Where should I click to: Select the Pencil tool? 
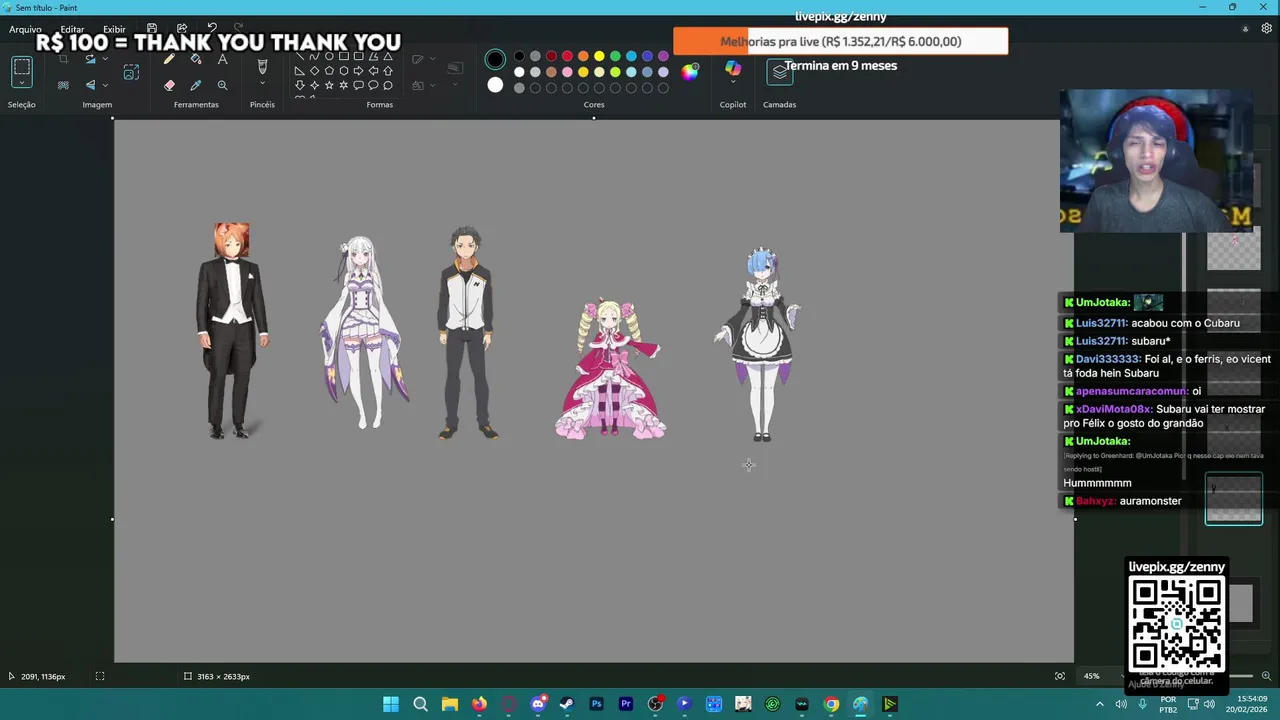(169, 60)
